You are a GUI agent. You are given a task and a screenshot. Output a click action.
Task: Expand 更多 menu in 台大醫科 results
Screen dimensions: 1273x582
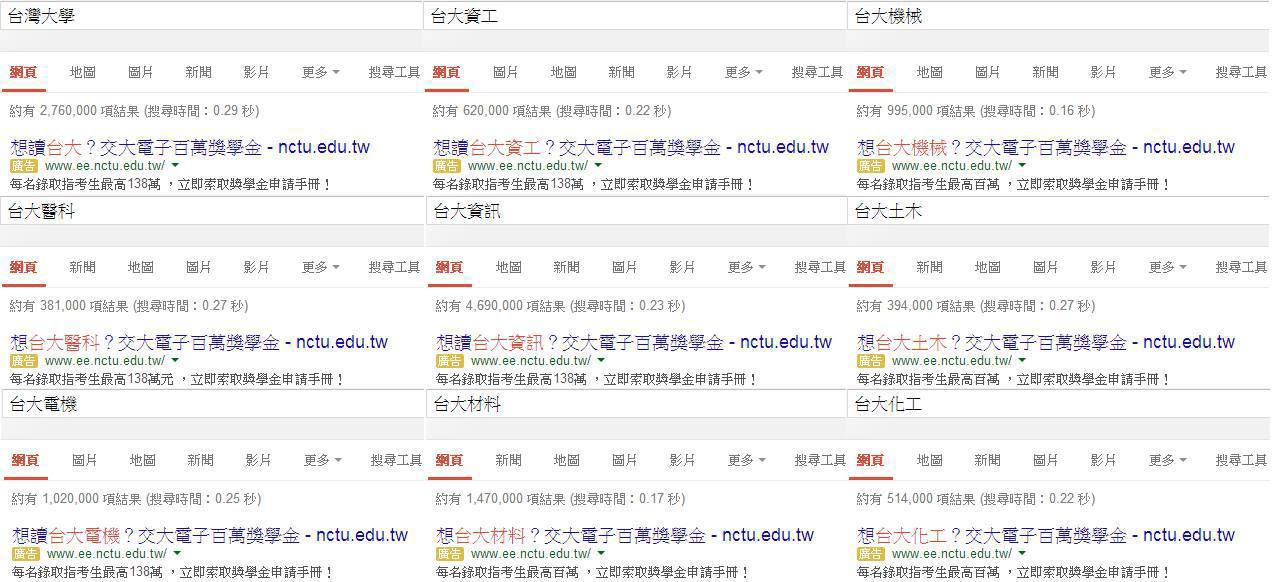(320, 267)
